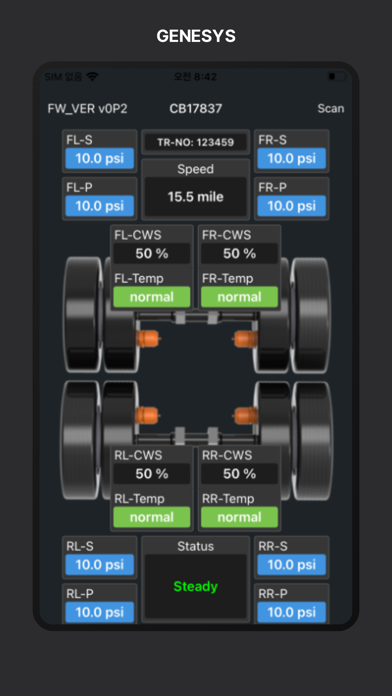Screen dimensions: 392x696
Task: Click the FL-Temp normal indicator
Action: [x=152, y=297]
